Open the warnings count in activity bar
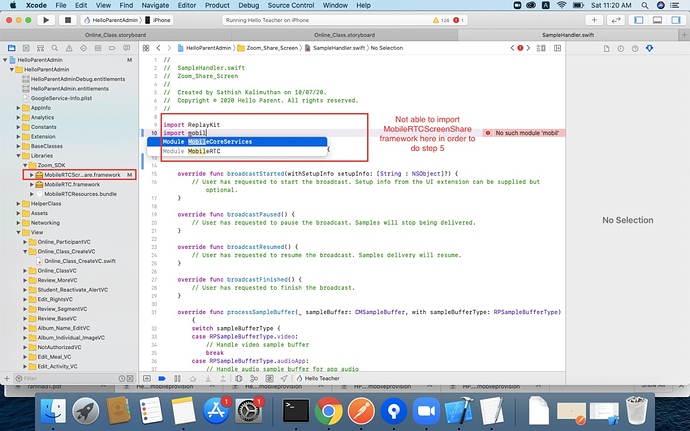690x431 pixels. tap(441, 20)
